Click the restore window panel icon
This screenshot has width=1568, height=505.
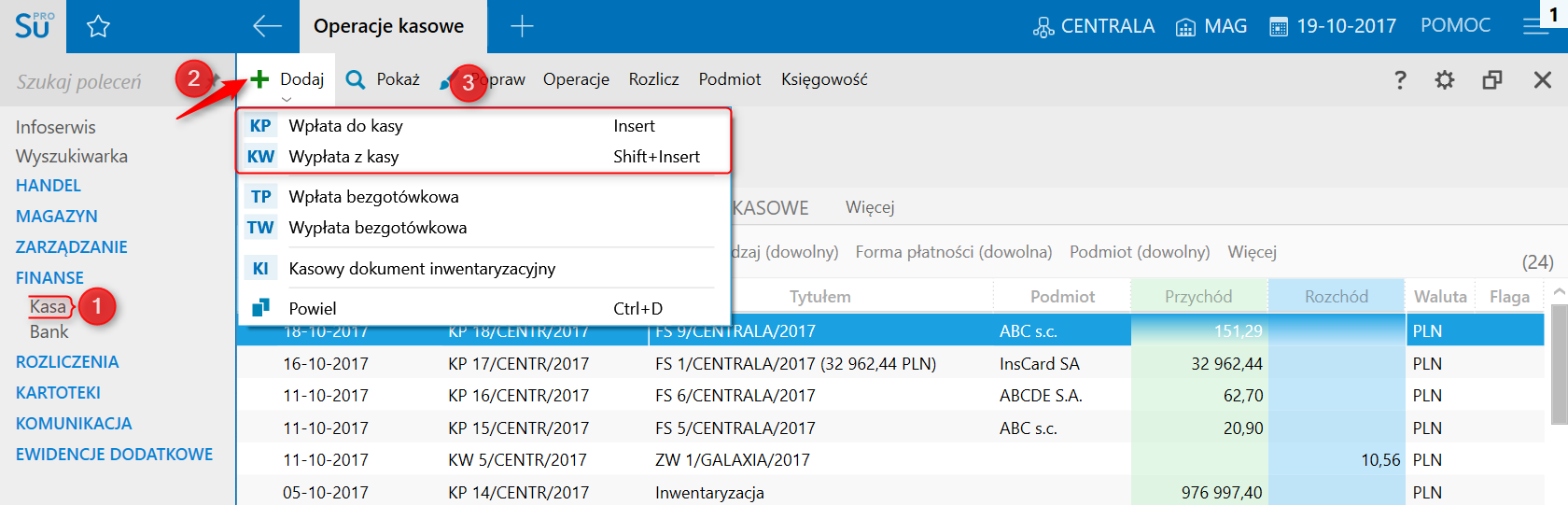pos(1492,80)
